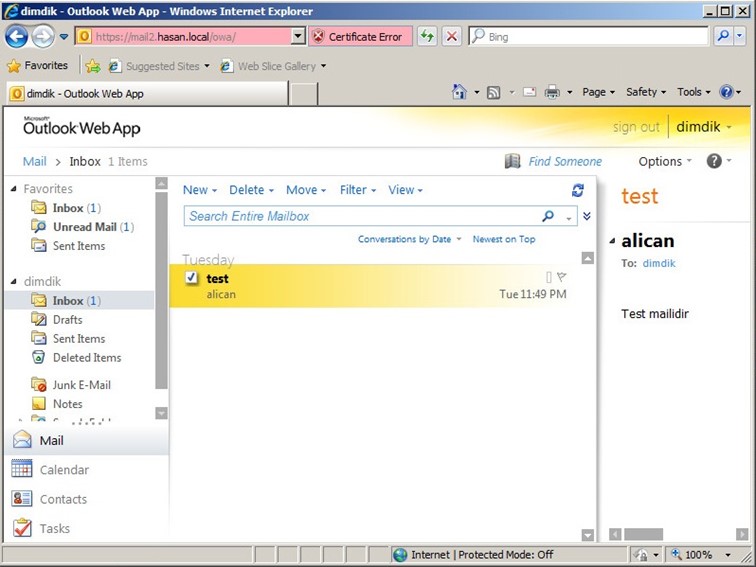The image size is (756, 567).
Task: Click the RSS Feeds icon
Action: [x=493, y=92]
